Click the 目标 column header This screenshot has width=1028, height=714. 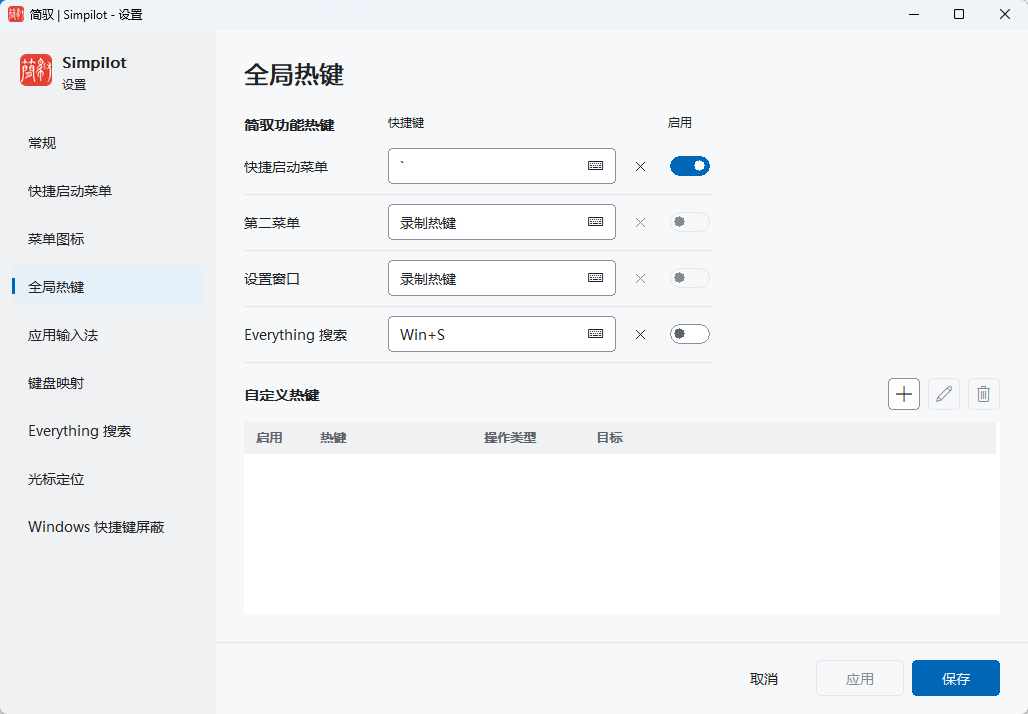click(610, 438)
